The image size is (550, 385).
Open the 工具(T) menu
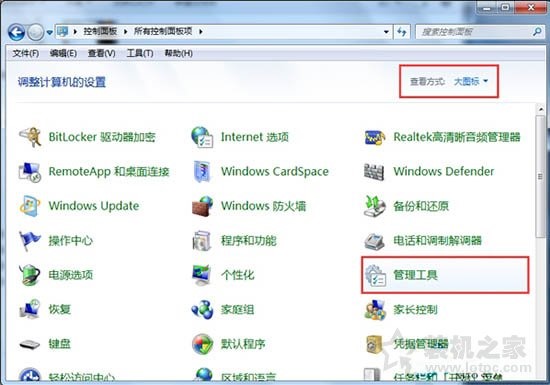[140, 53]
